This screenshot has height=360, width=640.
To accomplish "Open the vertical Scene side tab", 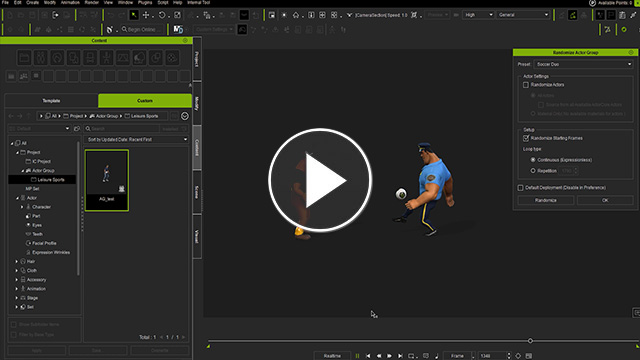I will (x=197, y=192).
